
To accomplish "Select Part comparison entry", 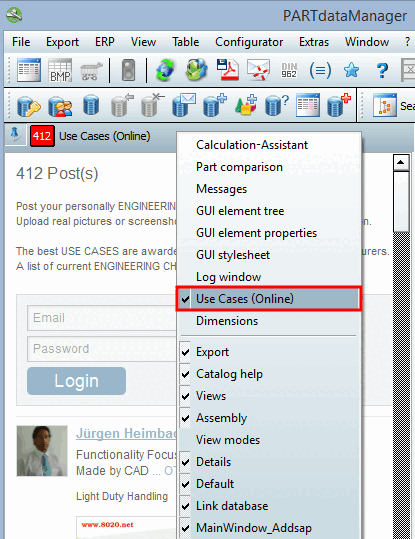I will coord(269,167).
